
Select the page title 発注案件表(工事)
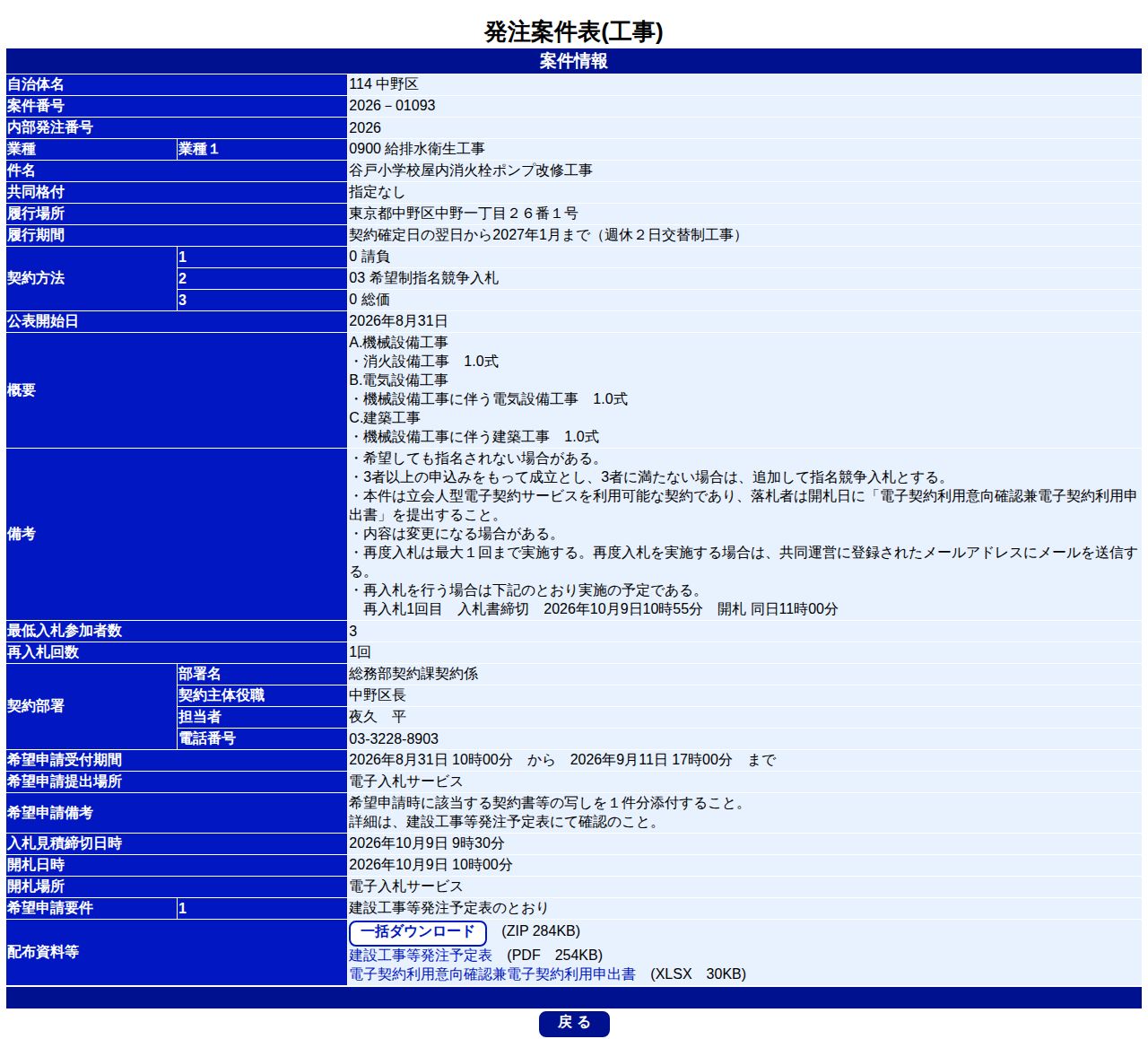tap(574, 31)
